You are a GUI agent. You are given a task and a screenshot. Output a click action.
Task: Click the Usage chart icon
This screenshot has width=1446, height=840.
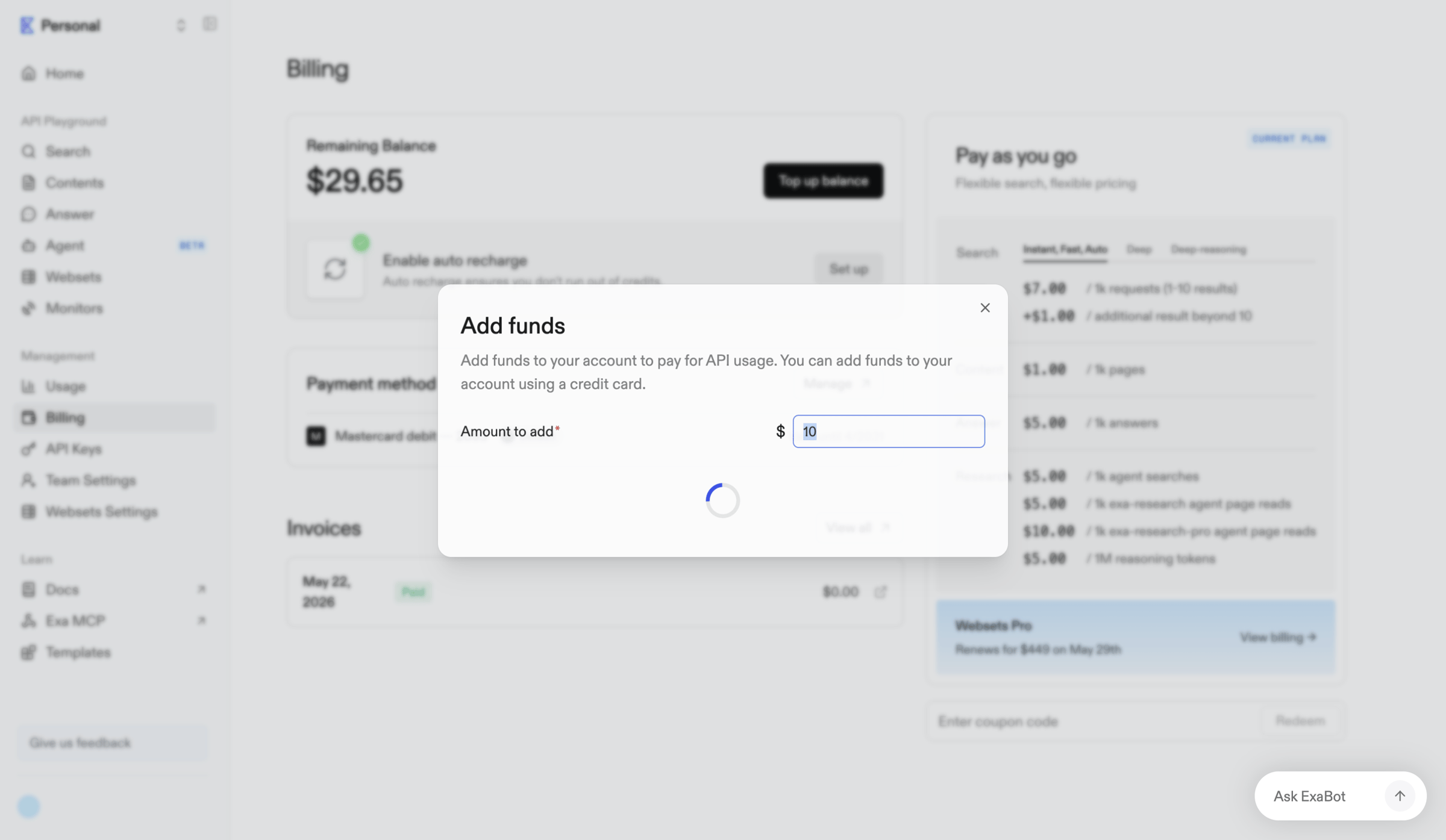pyautogui.click(x=28, y=386)
